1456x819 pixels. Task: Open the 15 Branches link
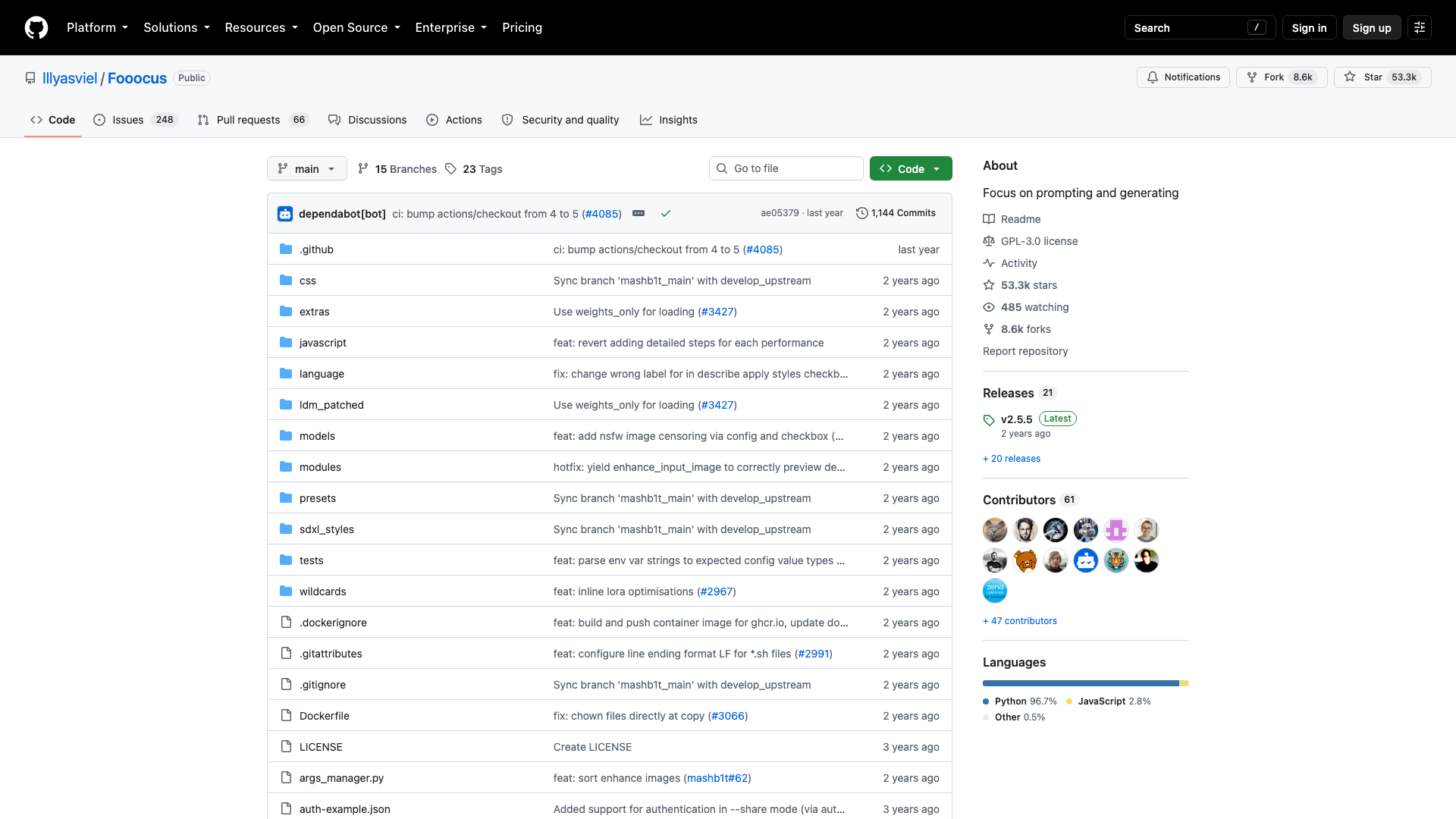(x=397, y=168)
